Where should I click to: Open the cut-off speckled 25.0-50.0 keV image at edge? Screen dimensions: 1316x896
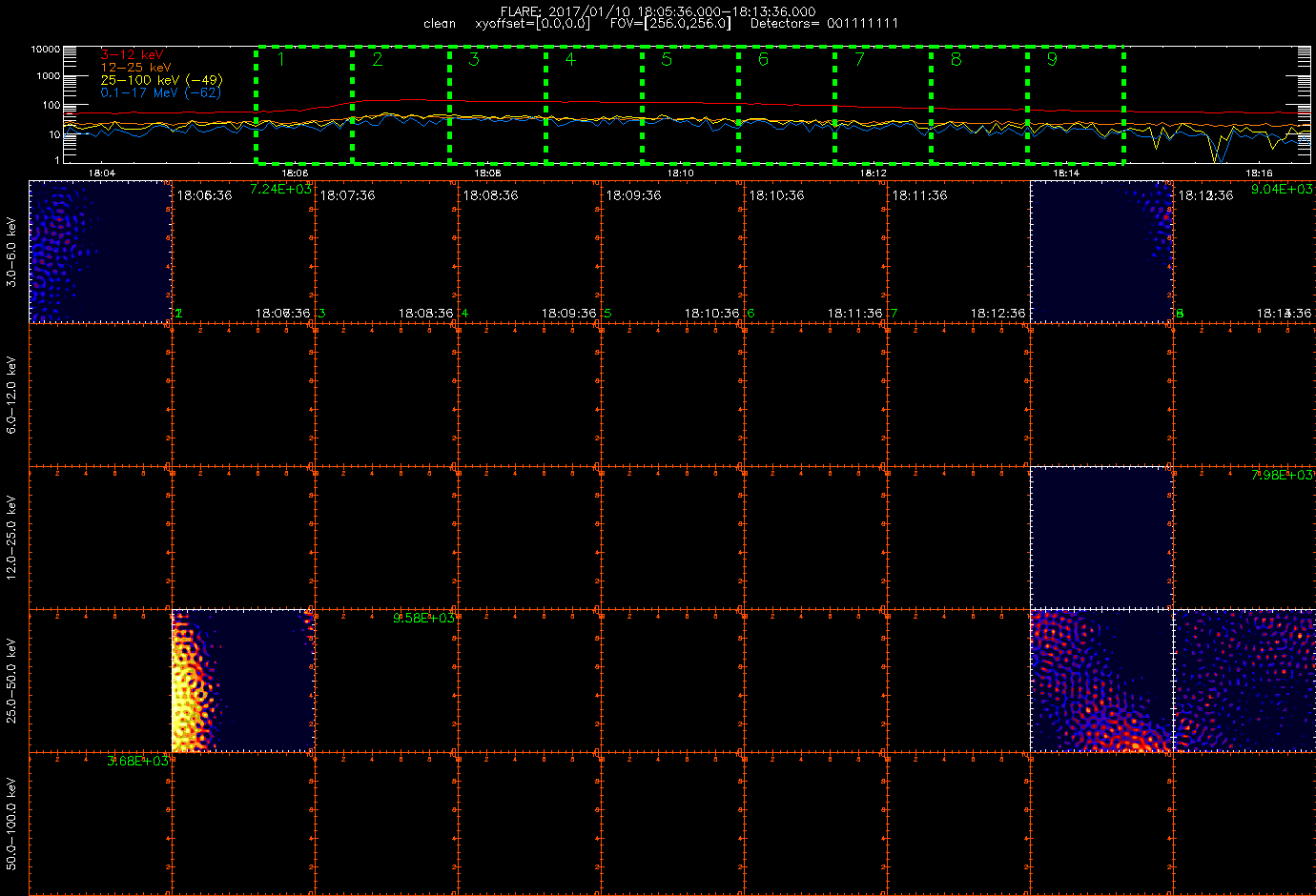click(1244, 681)
